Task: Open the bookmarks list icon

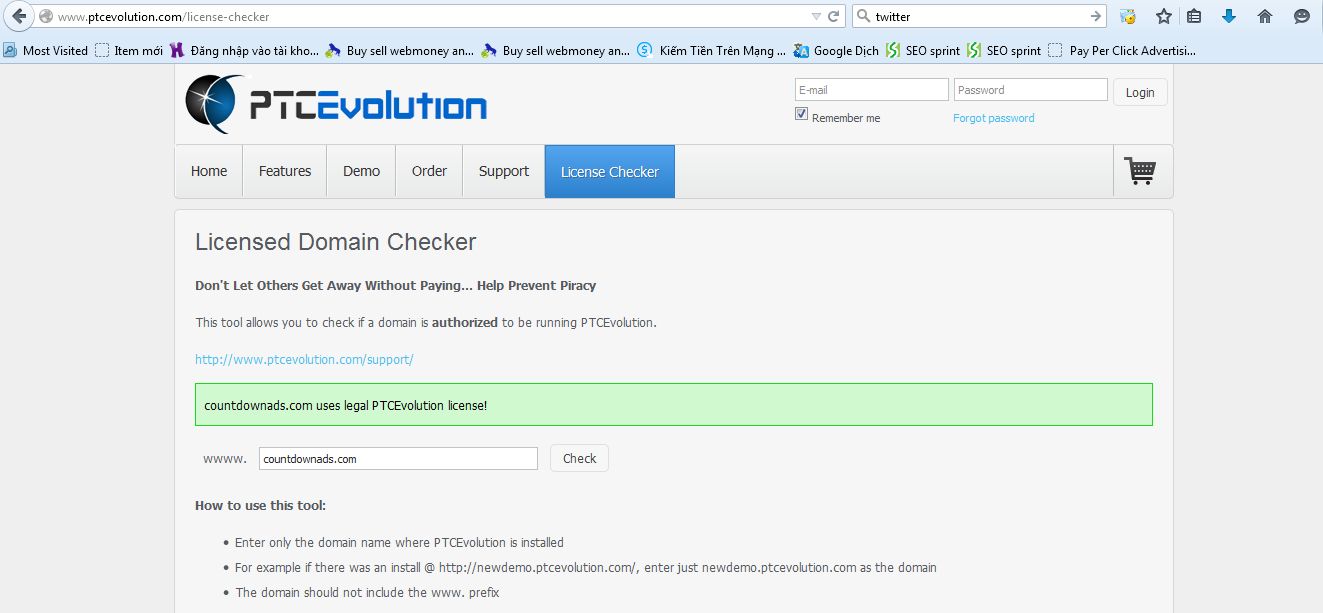Action: point(1194,16)
